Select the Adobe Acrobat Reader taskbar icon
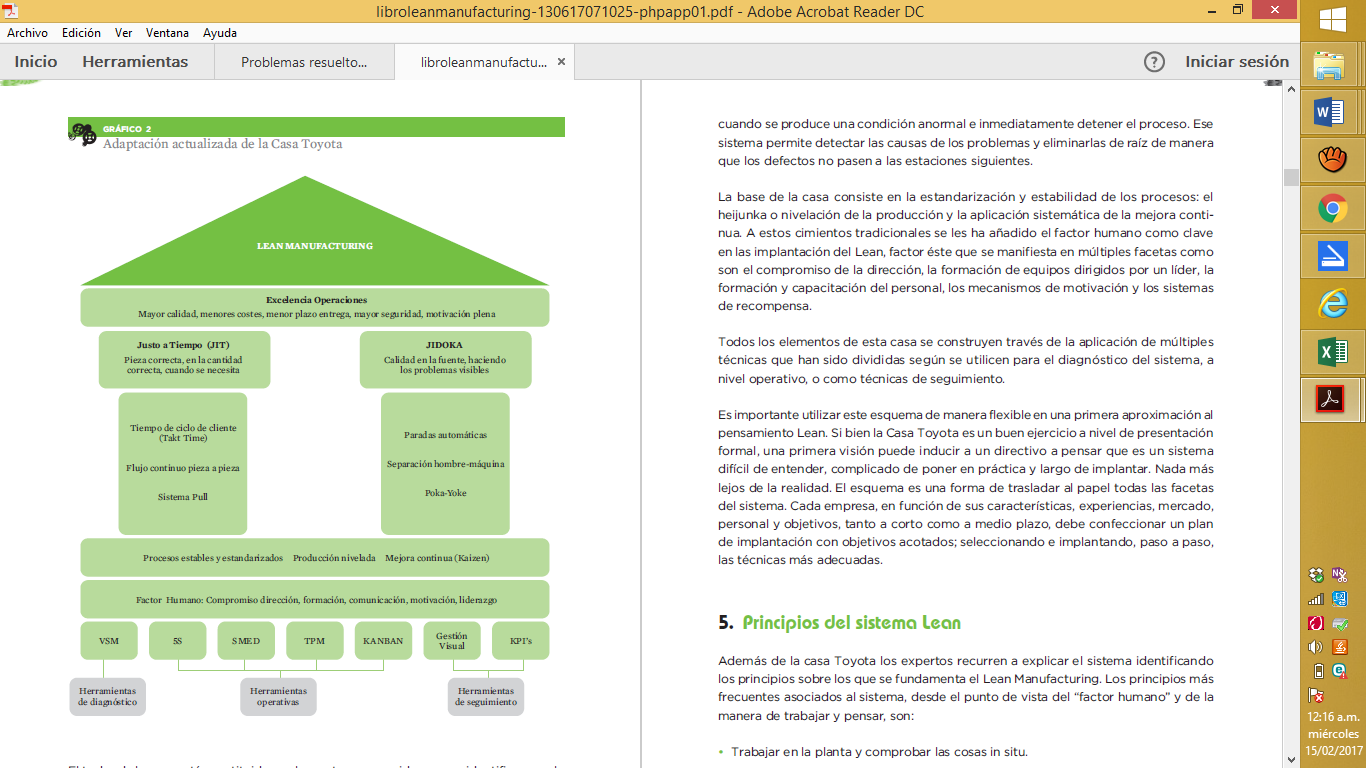Screen dimensions: 1366x768 (1331, 399)
